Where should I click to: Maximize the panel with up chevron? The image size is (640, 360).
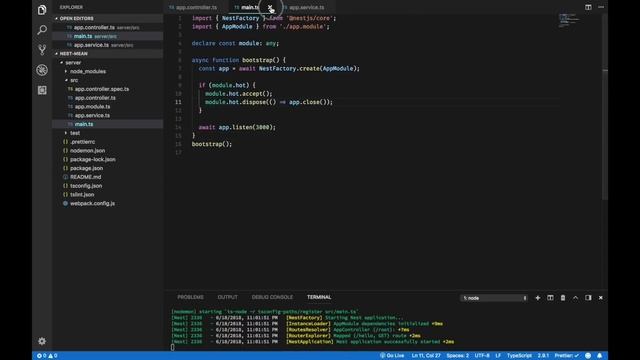pos(576,298)
